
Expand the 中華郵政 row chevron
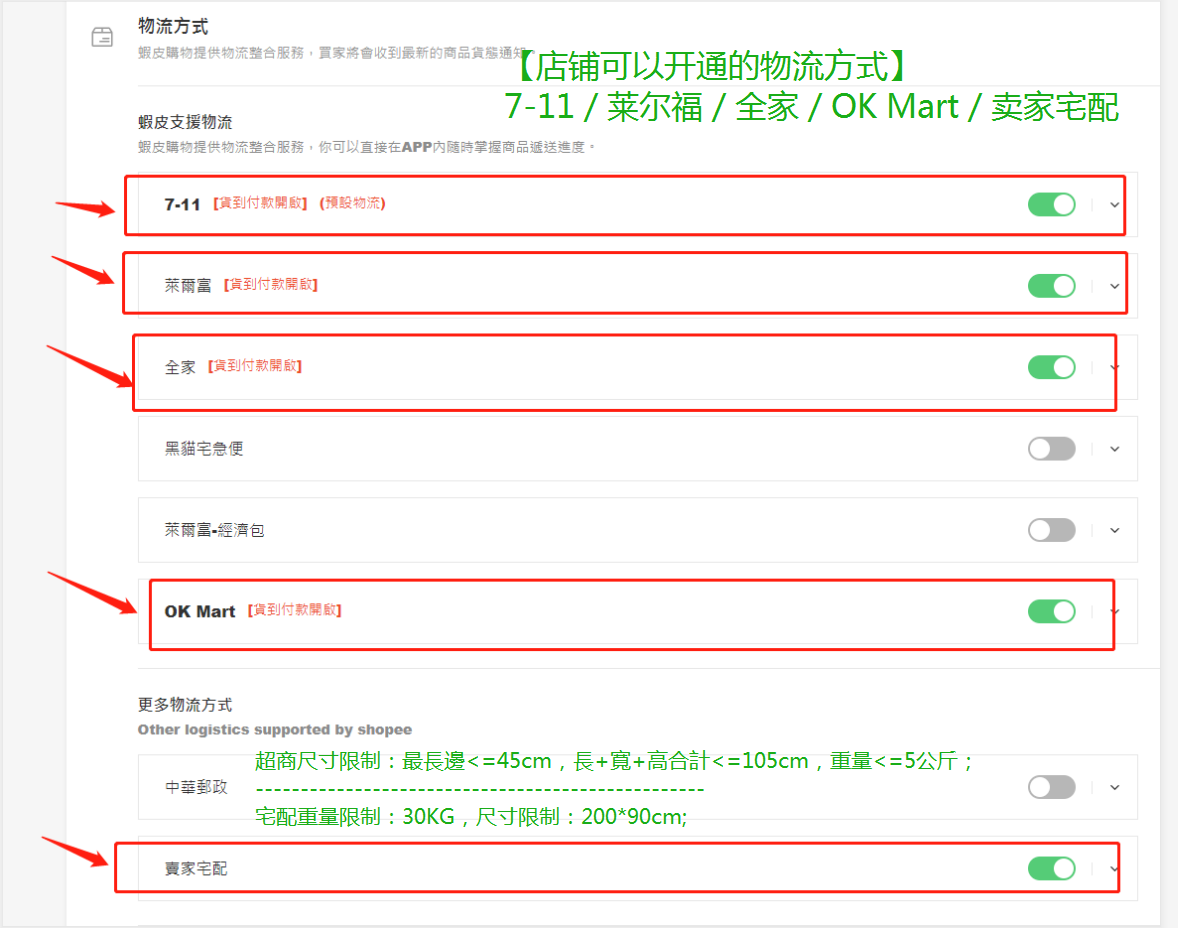coord(1115,787)
